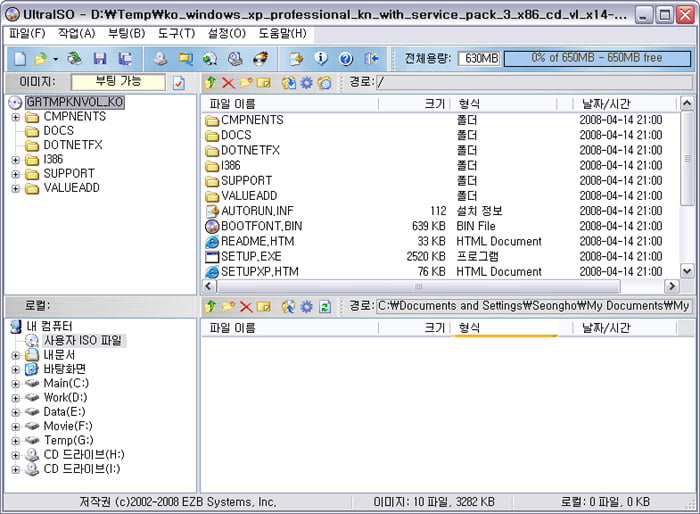Click the scroll-down arrow of image file list
The image size is (700, 514).
(687, 270)
